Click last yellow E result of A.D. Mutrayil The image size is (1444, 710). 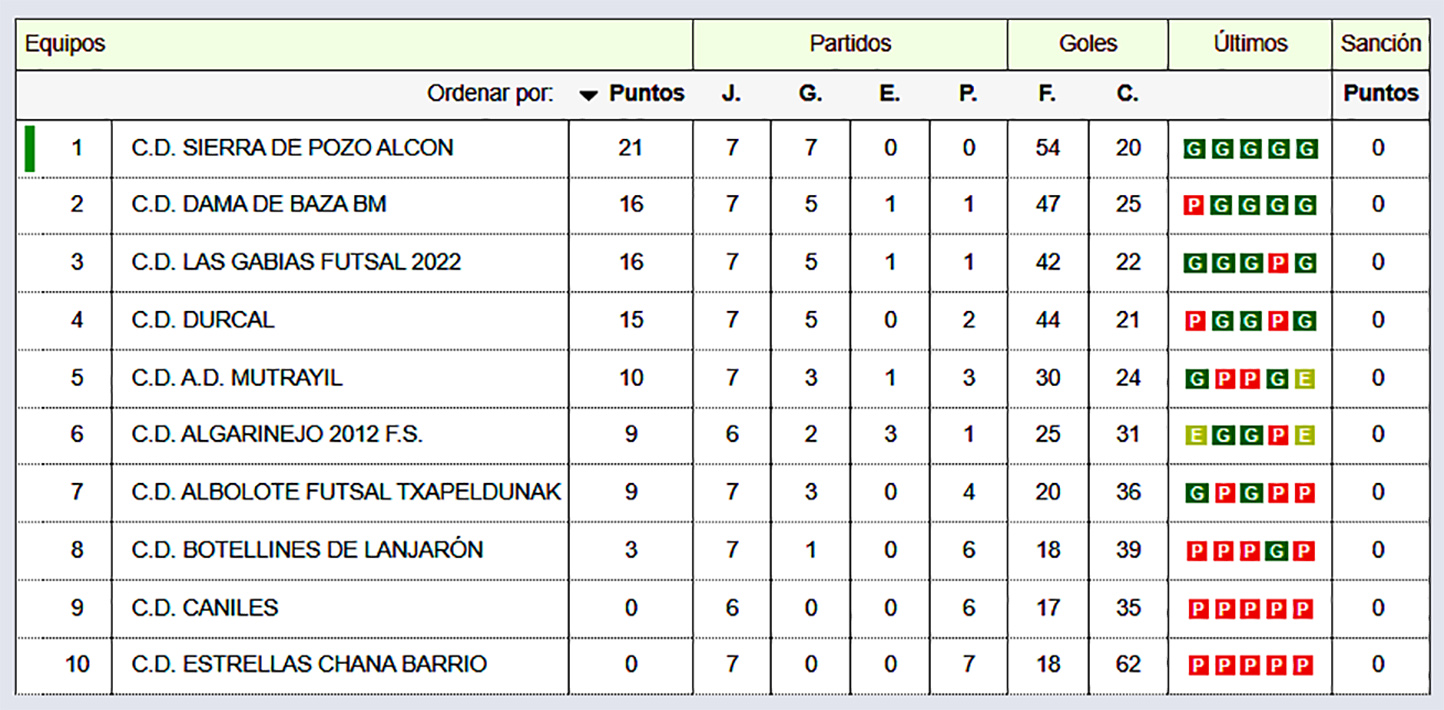click(1304, 379)
